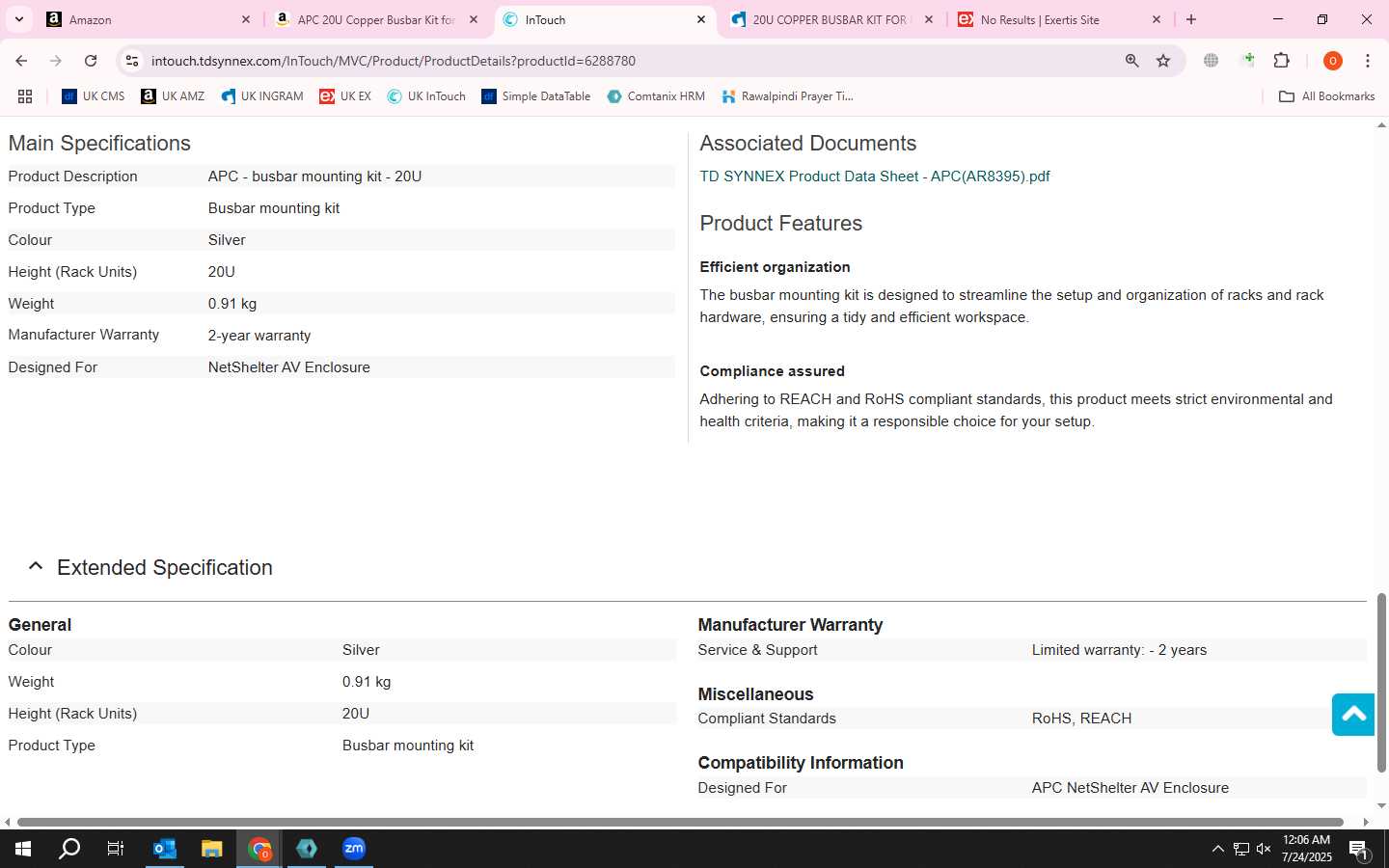Open the Windows Start menu

[23, 849]
